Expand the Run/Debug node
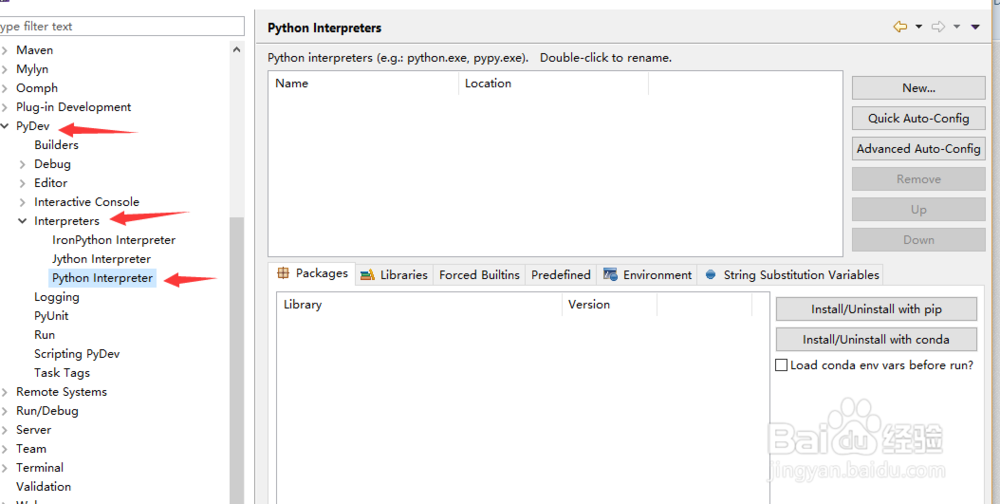Screen dimensions: 1000x504 (x=4, y=411)
